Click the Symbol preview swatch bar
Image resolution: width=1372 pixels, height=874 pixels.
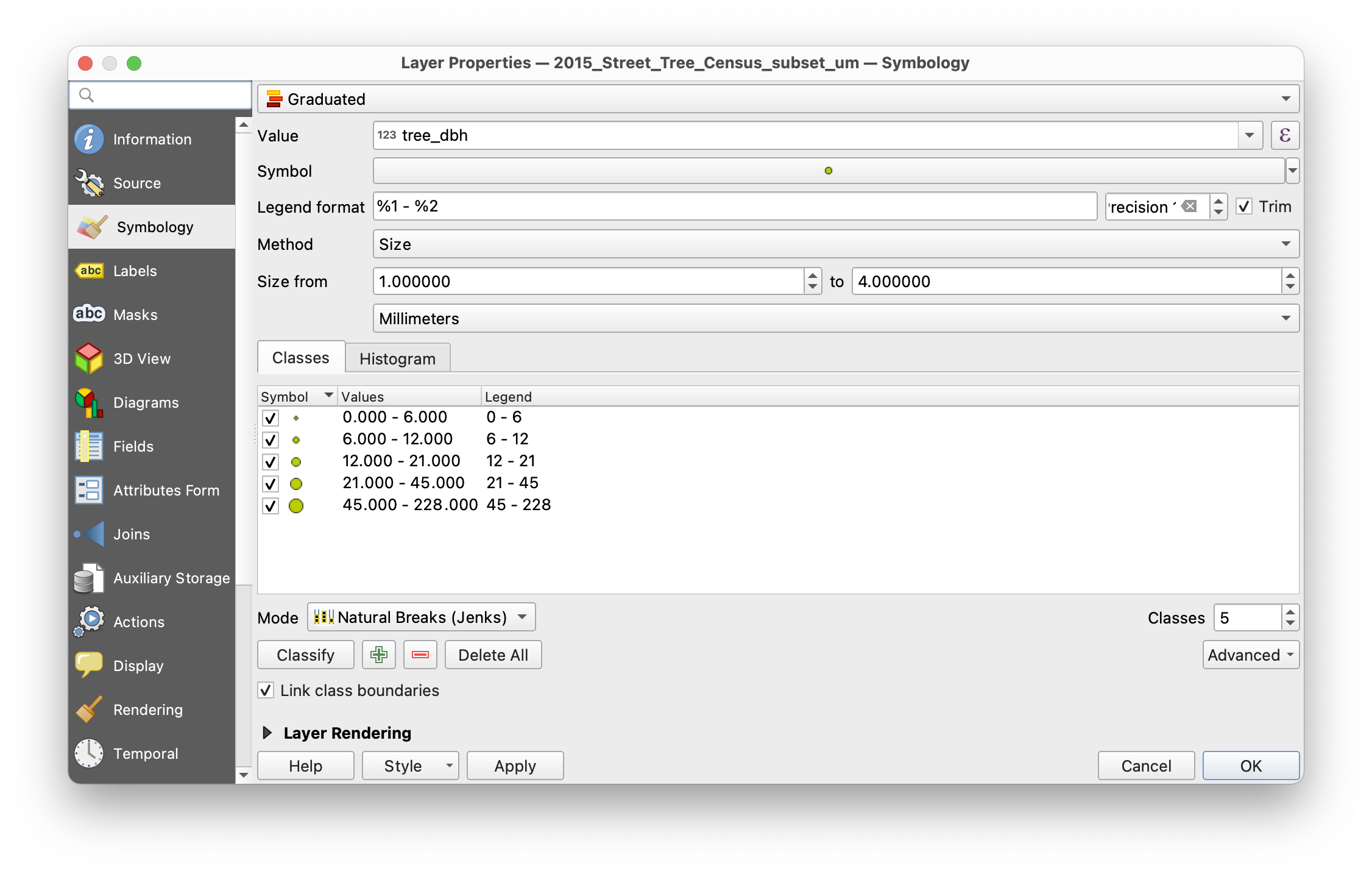[828, 171]
